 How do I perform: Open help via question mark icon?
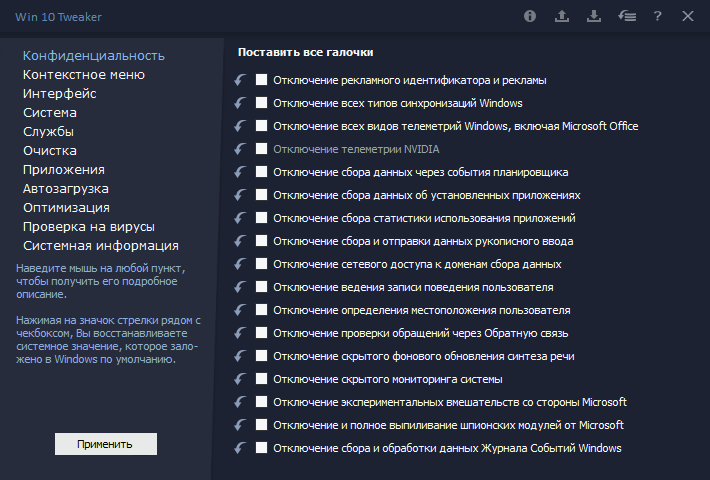pos(657,16)
